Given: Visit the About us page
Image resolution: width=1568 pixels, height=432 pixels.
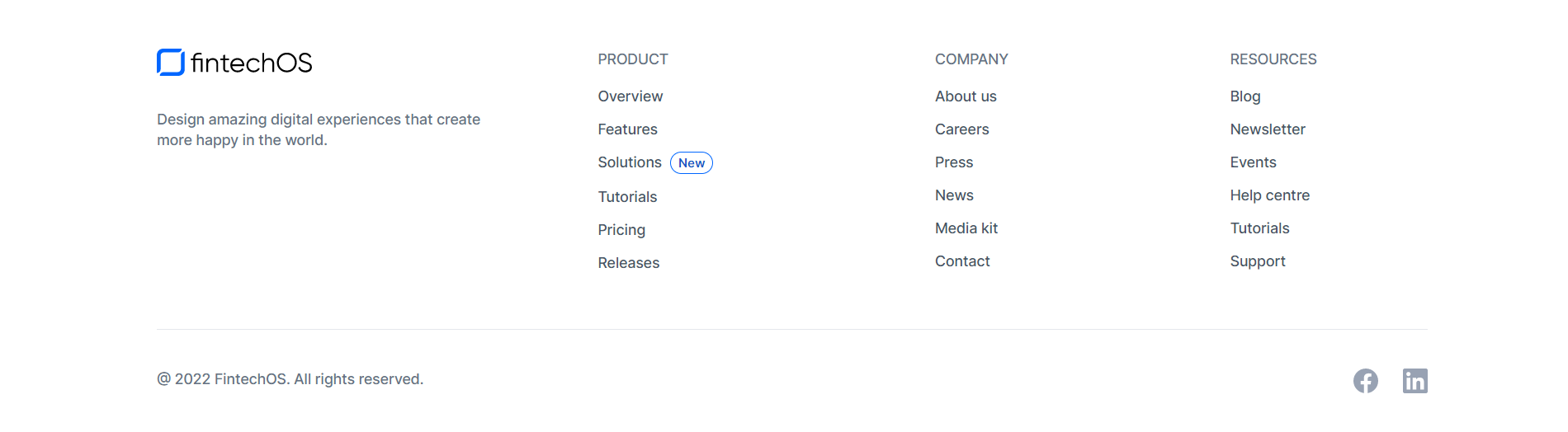Looking at the screenshot, I should point(966,96).
